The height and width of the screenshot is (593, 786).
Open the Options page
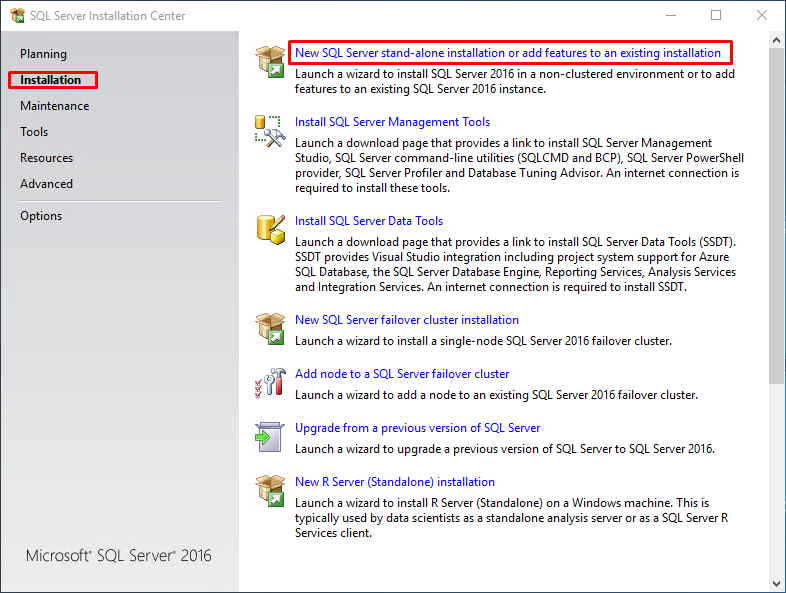click(41, 216)
